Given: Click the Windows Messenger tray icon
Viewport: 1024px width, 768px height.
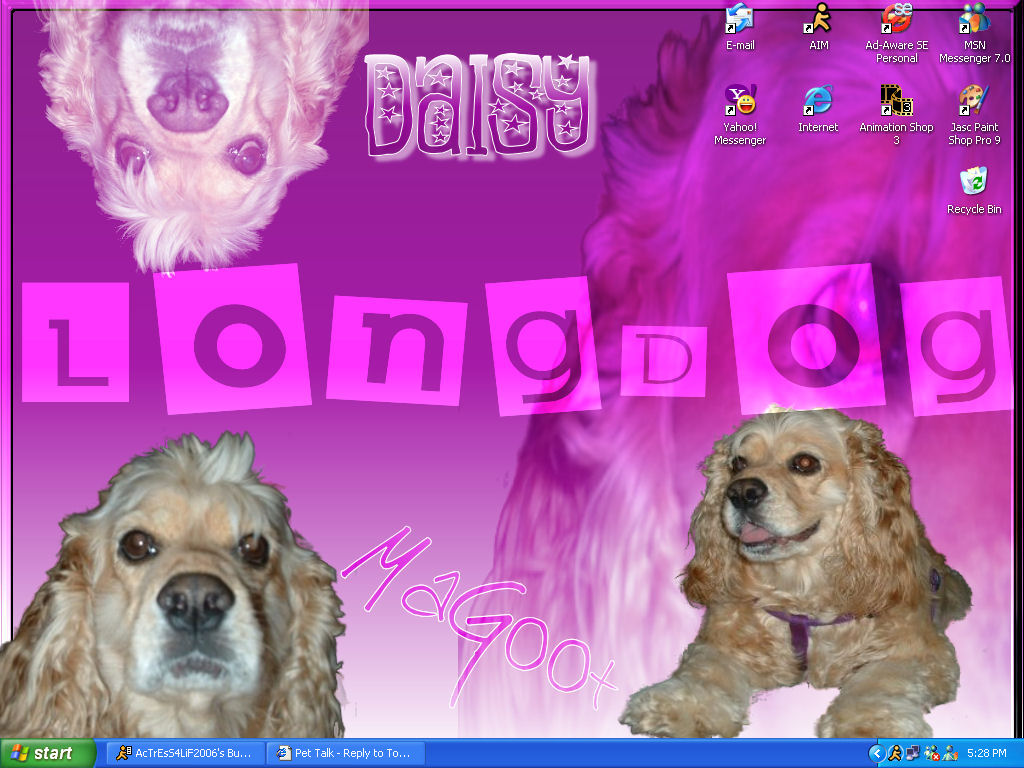Looking at the screenshot, I should [x=950, y=754].
